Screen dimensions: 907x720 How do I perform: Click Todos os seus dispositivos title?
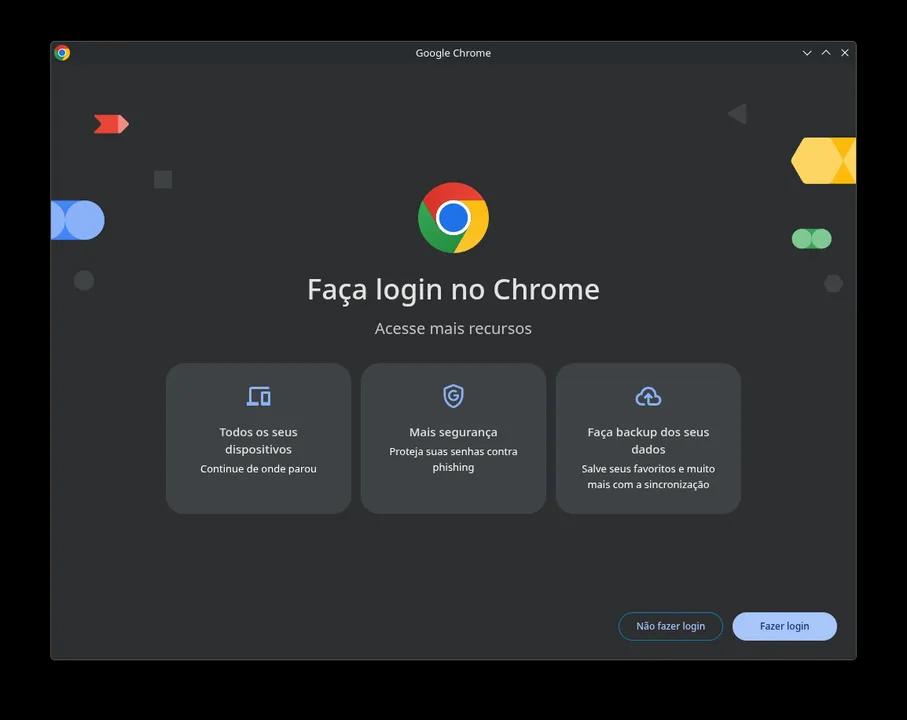tap(258, 440)
